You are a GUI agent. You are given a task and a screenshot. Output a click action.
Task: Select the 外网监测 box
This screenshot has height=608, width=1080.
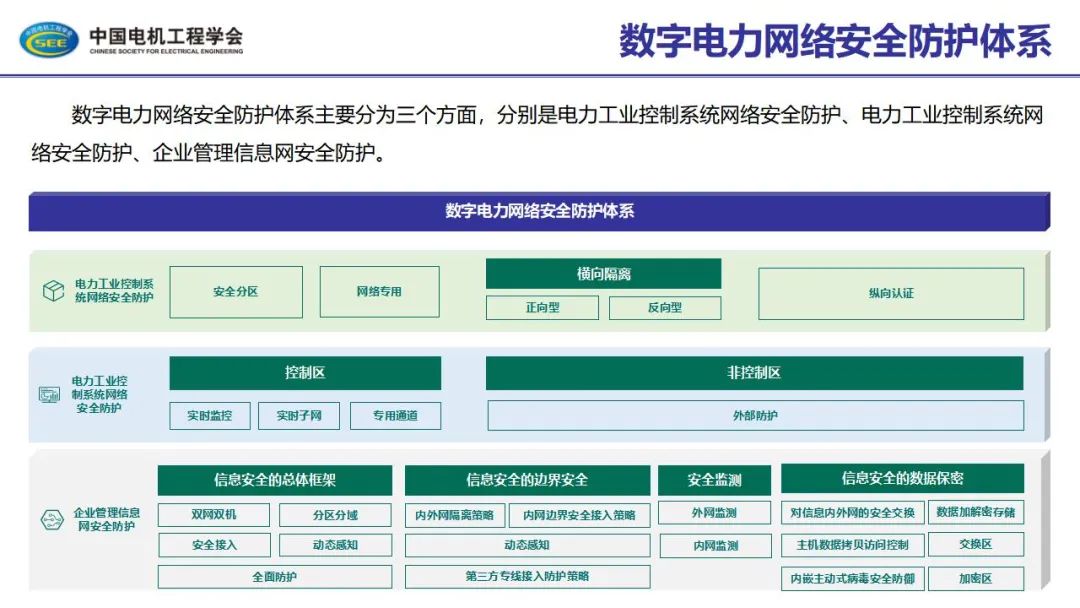click(x=715, y=513)
